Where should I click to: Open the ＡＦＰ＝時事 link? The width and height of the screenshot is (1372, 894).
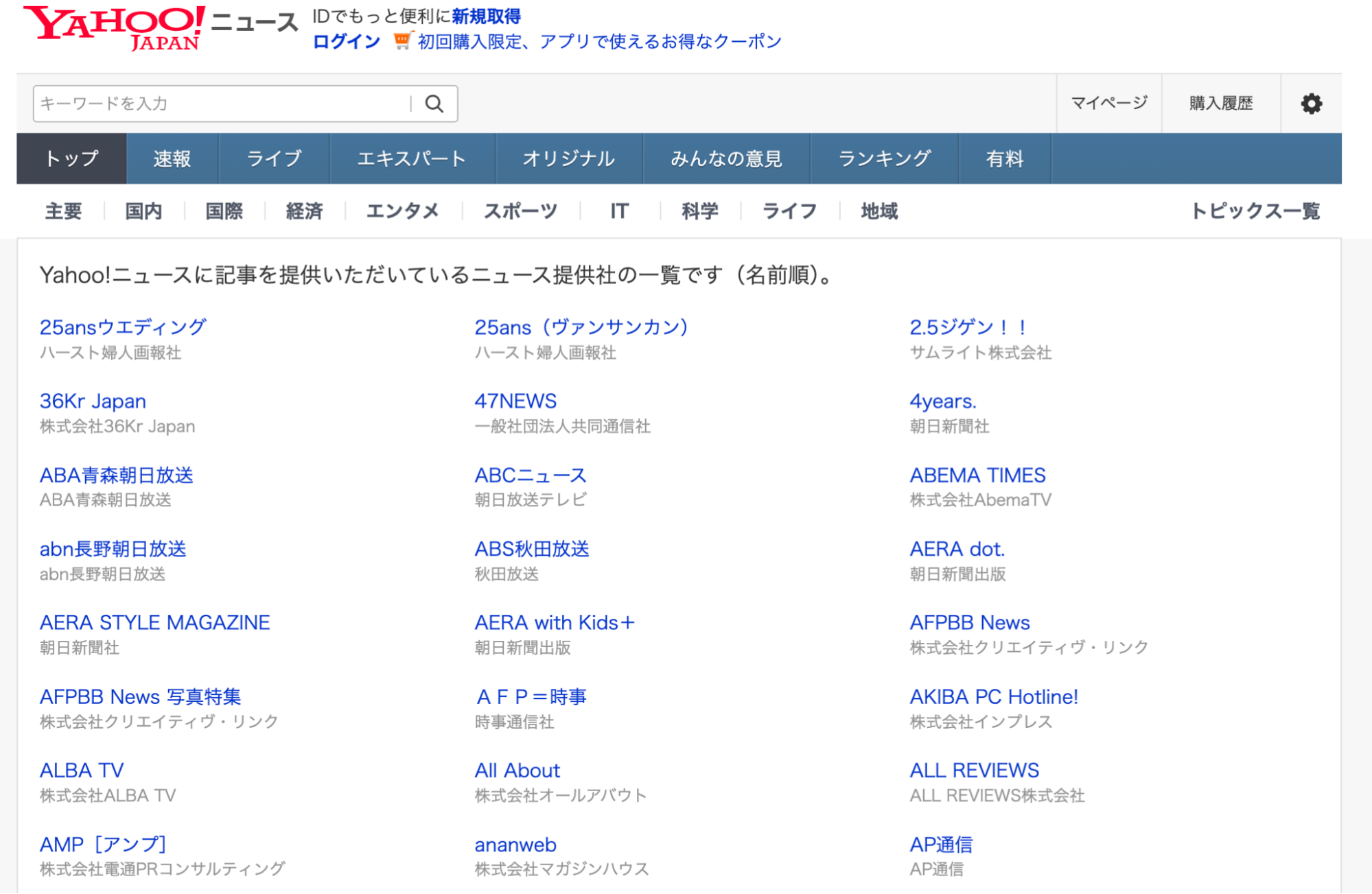click(531, 696)
